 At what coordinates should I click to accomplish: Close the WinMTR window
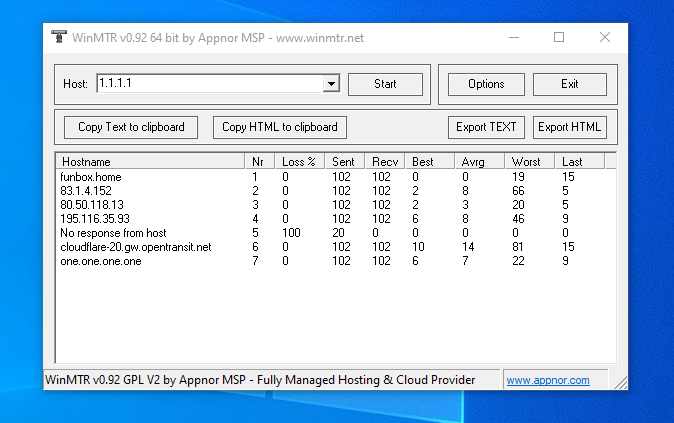tap(605, 37)
